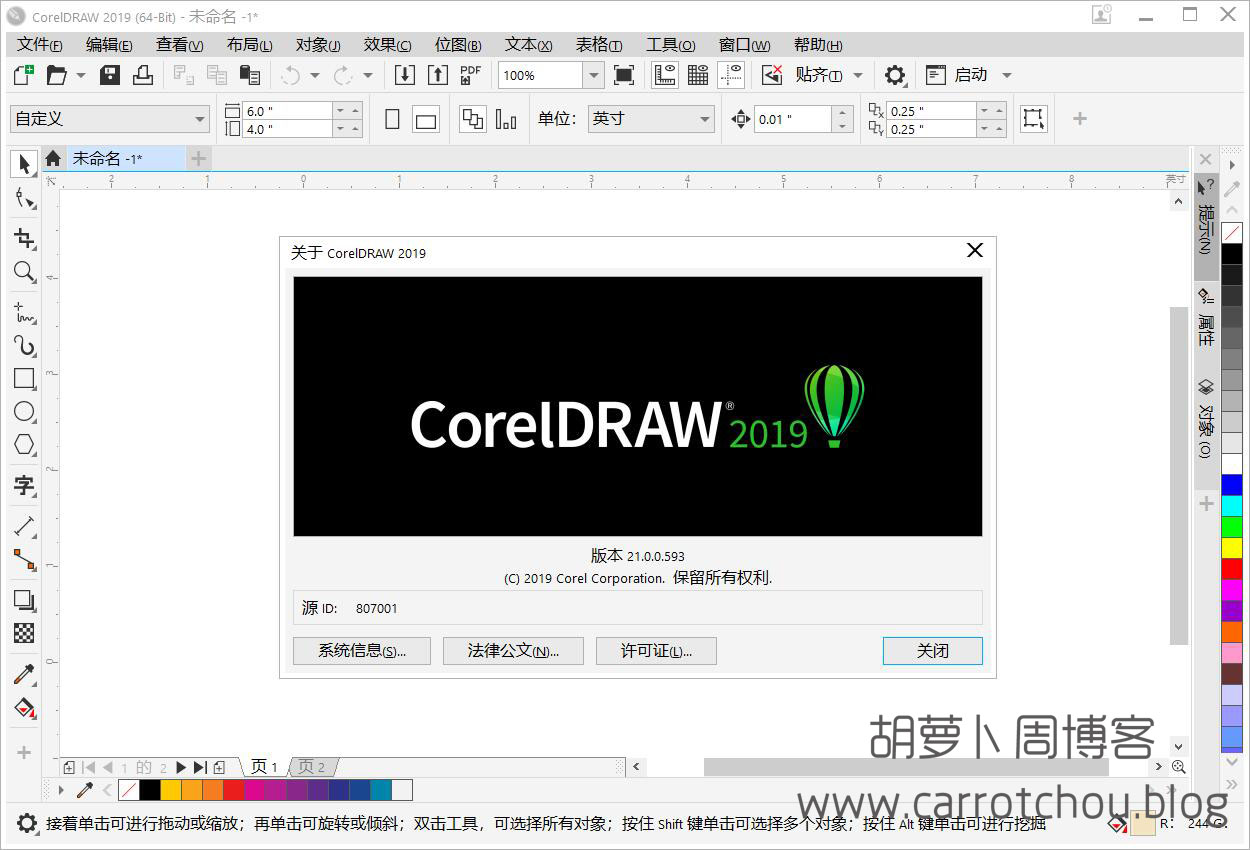Toggle Snap off button
Viewport: 1250px width, 850px height.
click(x=772, y=75)
